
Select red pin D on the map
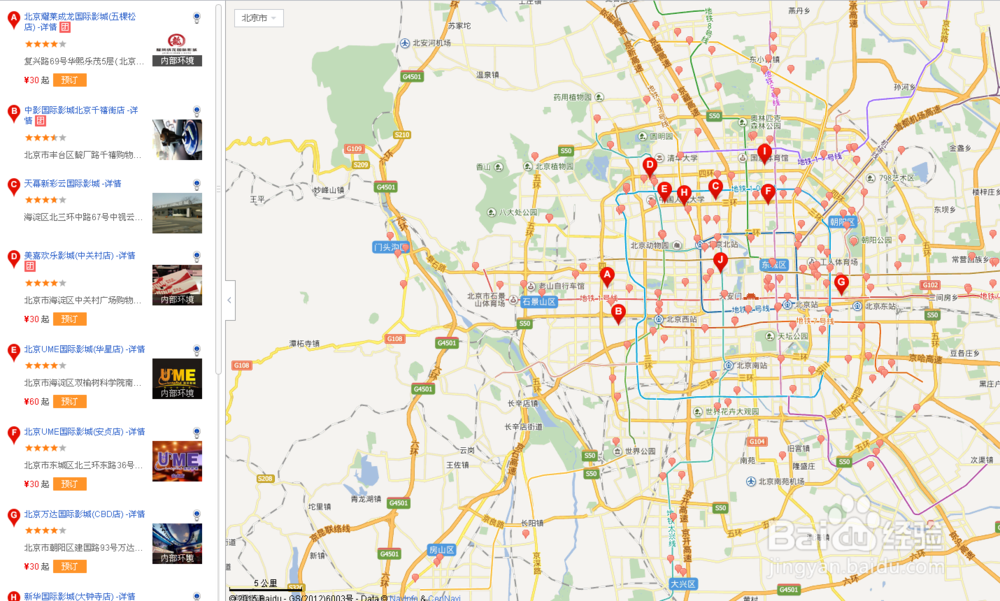click(x=649, y=166)
